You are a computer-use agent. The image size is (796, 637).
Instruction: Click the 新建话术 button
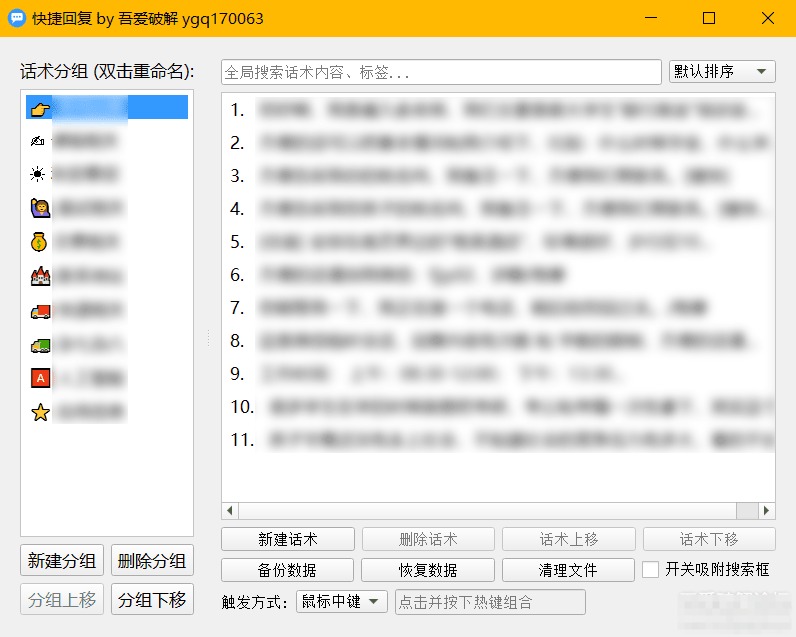click(x=288, y=539)
